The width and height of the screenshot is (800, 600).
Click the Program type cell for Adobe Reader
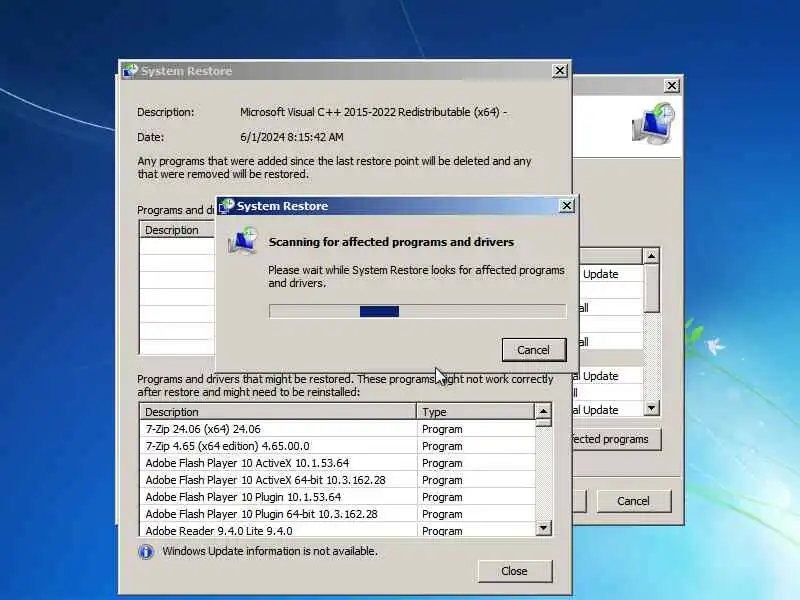(476, 530)
